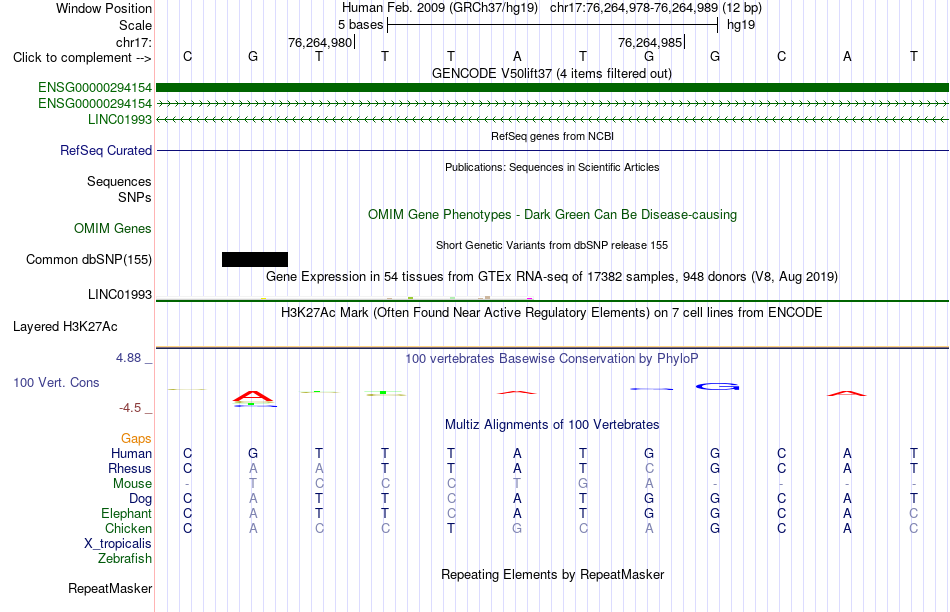Click the large red A in PhyloP track

(x=253, y=396)
